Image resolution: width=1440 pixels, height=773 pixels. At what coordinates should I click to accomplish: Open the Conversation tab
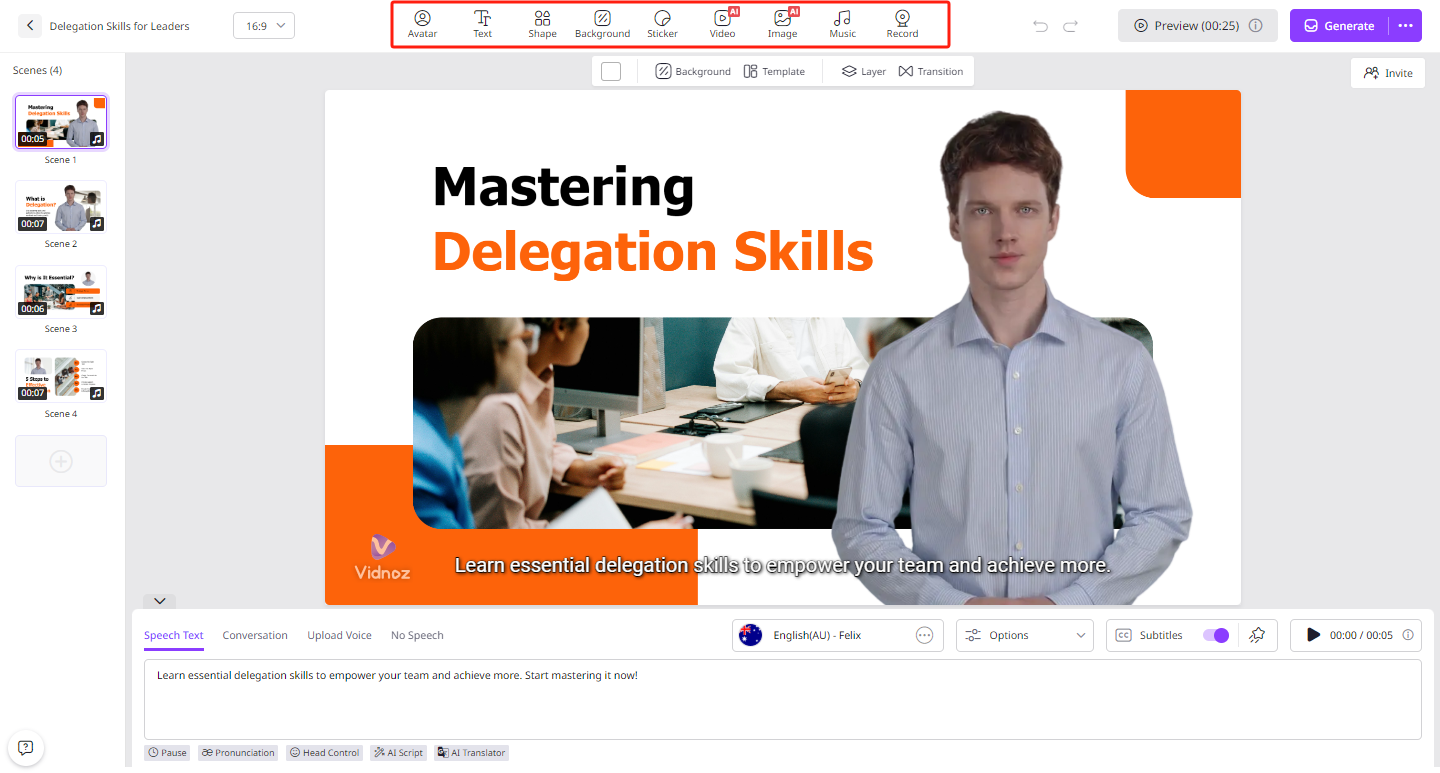click(x=255, y=634)
